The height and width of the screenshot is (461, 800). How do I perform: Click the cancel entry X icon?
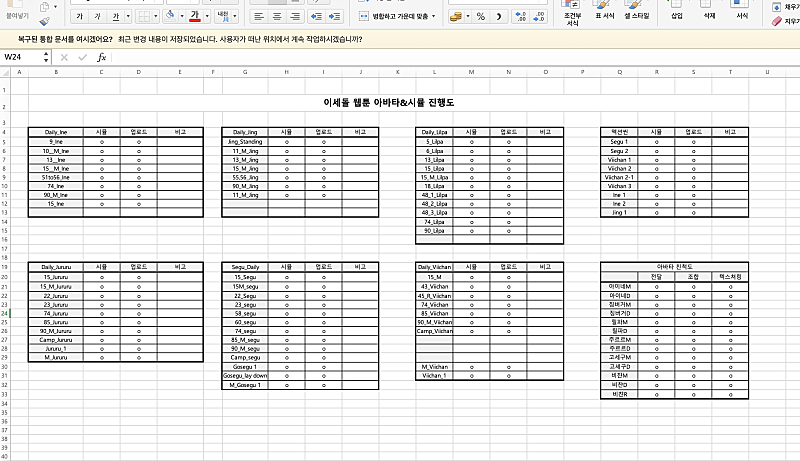[64, 57]
